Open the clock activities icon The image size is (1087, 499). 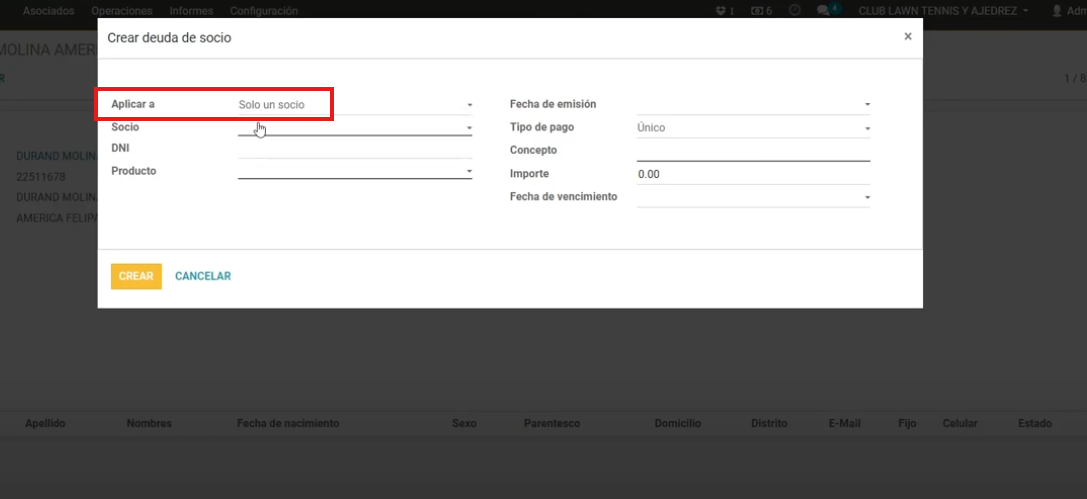point(795,11)
